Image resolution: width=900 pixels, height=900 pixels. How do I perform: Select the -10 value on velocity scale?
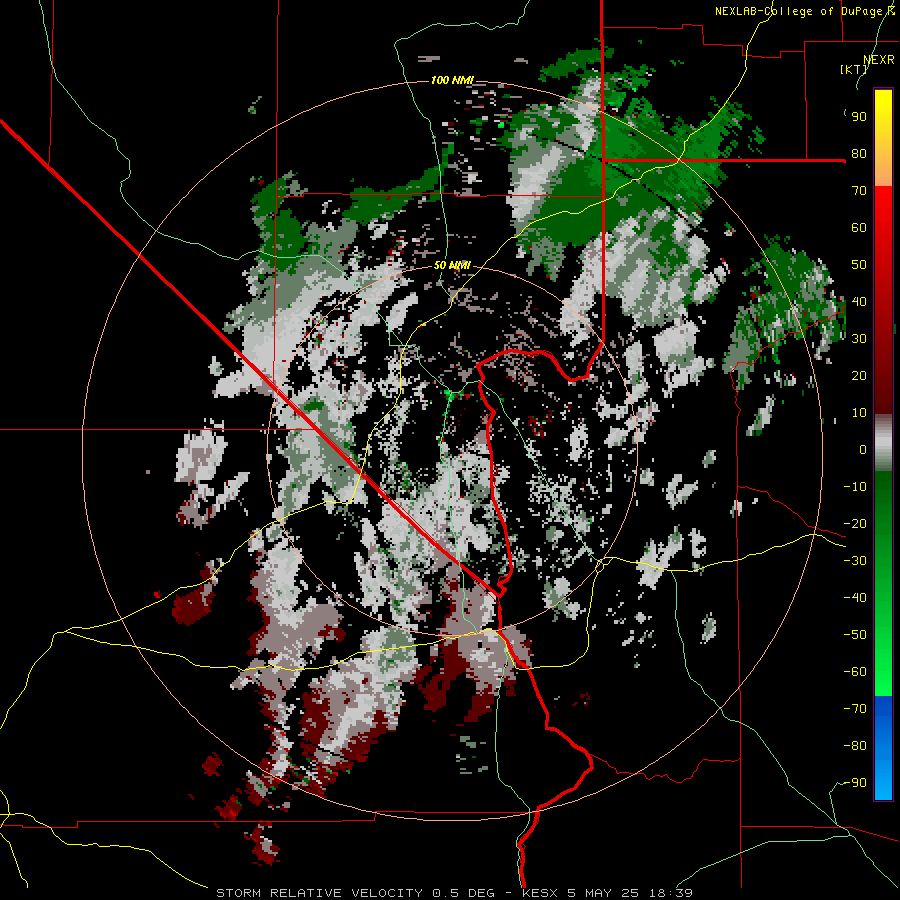[x=855, y=487]
